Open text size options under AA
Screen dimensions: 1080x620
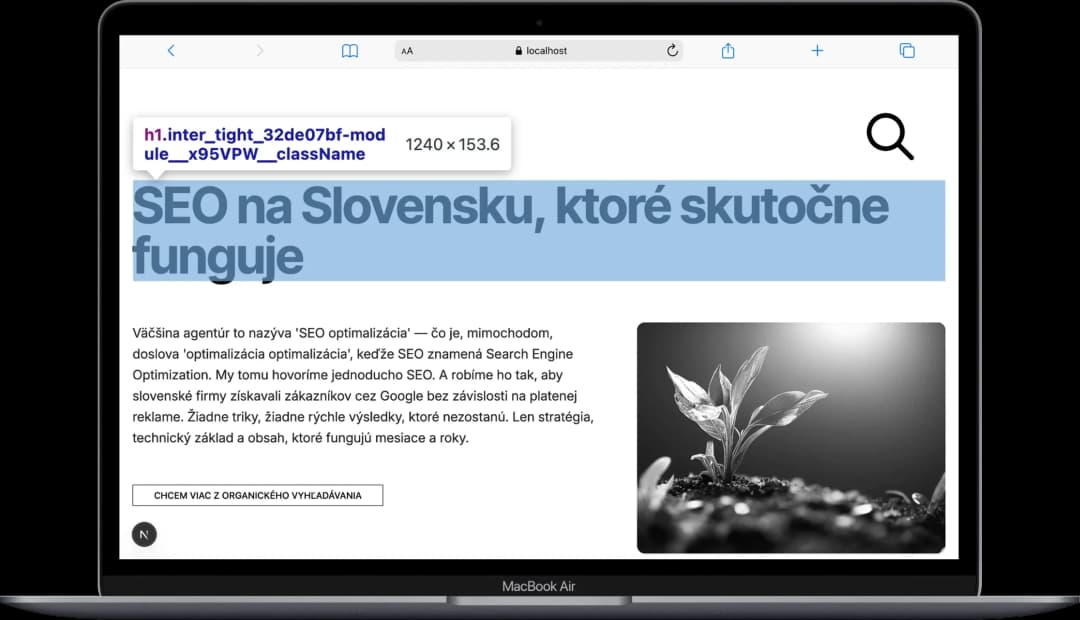(407, 50)
